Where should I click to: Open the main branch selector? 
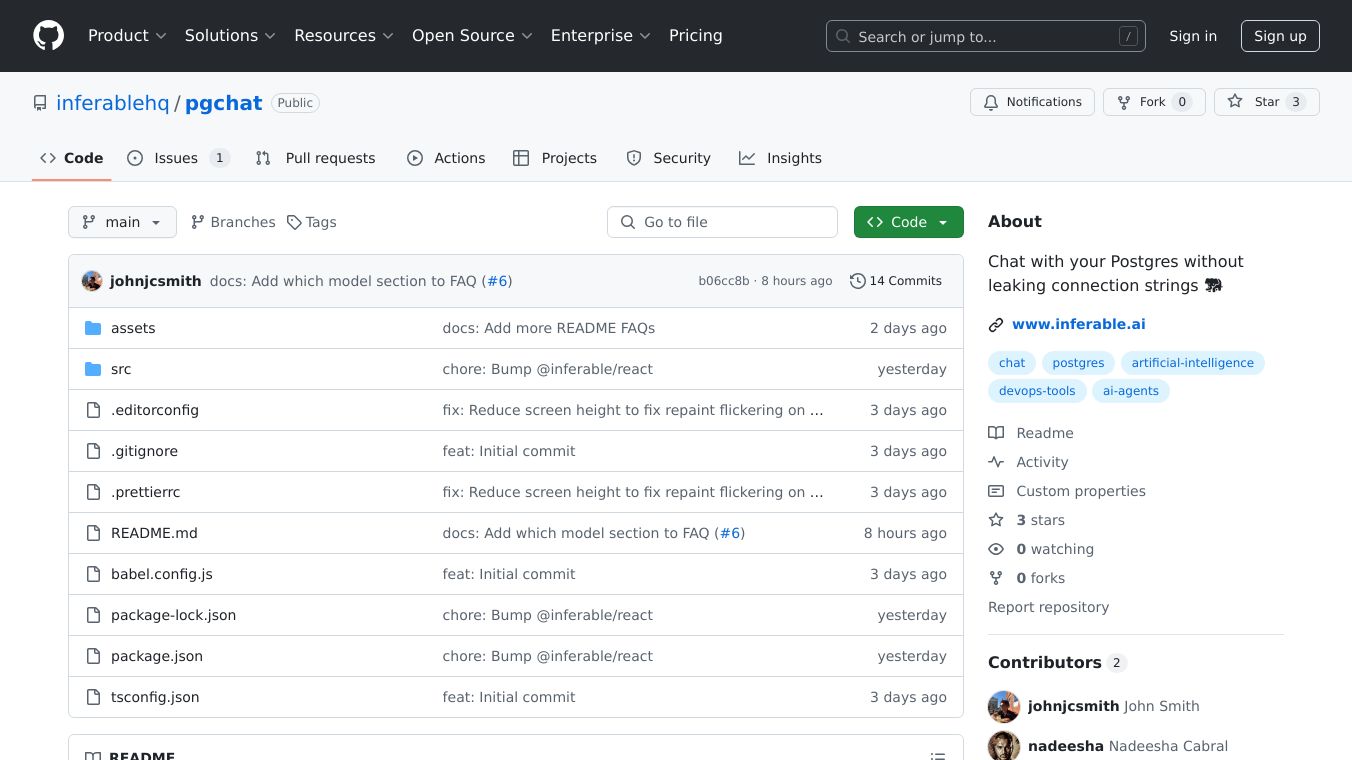coord(122,222)
